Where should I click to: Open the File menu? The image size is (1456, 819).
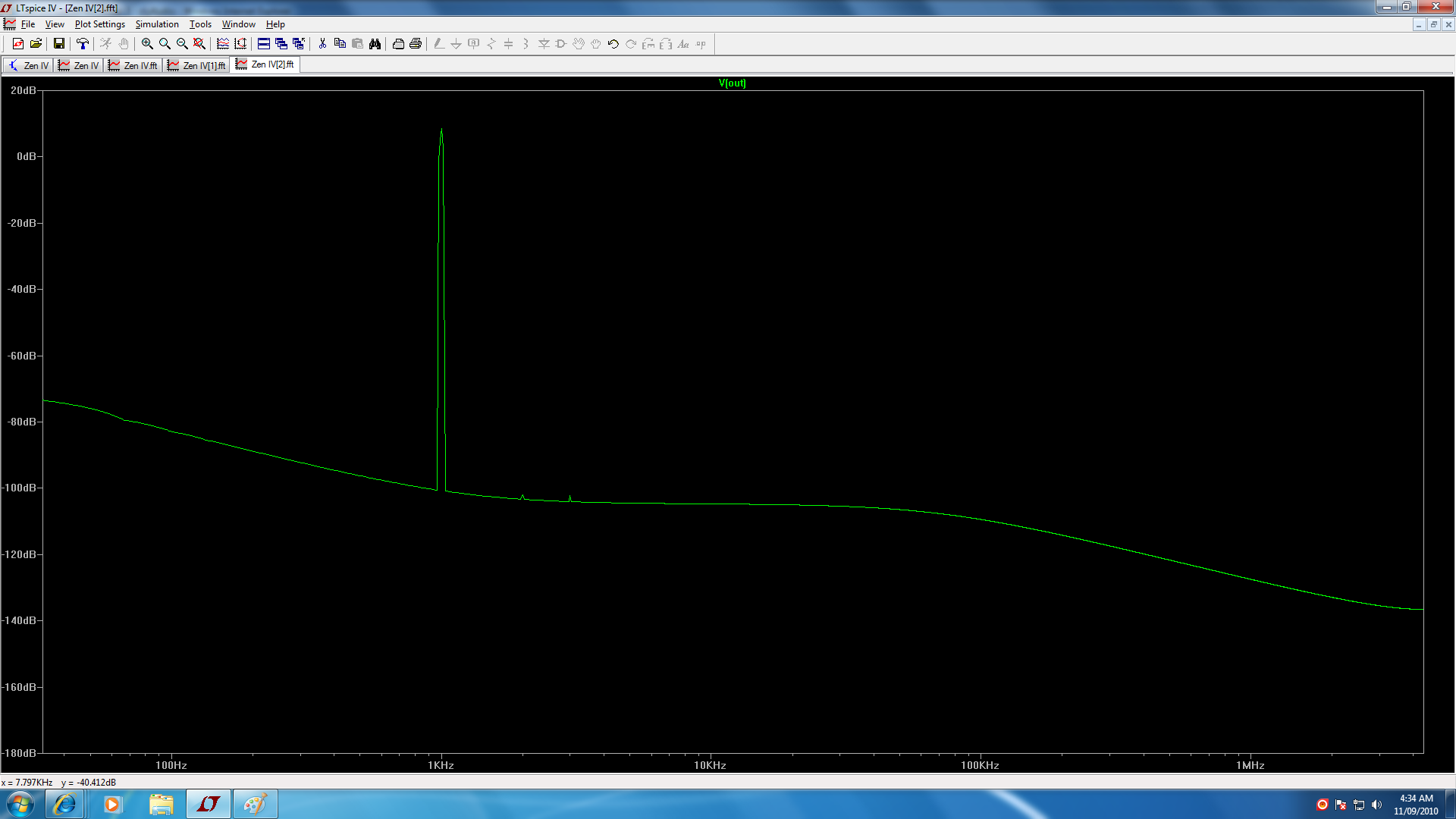point(28,24)
